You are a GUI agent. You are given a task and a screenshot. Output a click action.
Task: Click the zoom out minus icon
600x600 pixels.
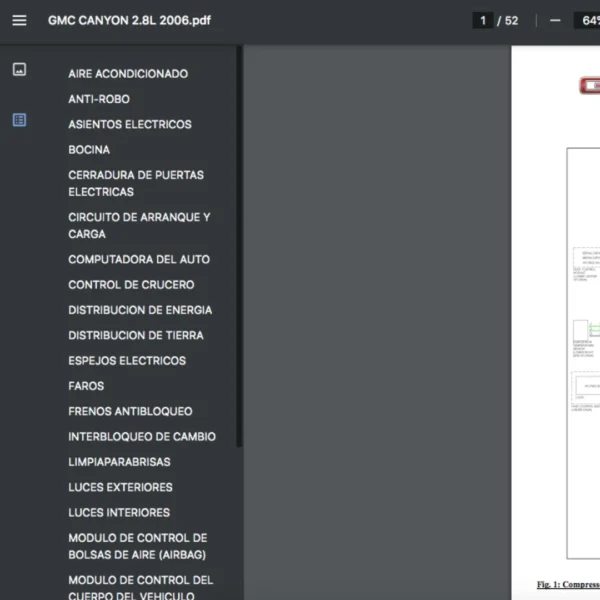(x=555, y=20)
